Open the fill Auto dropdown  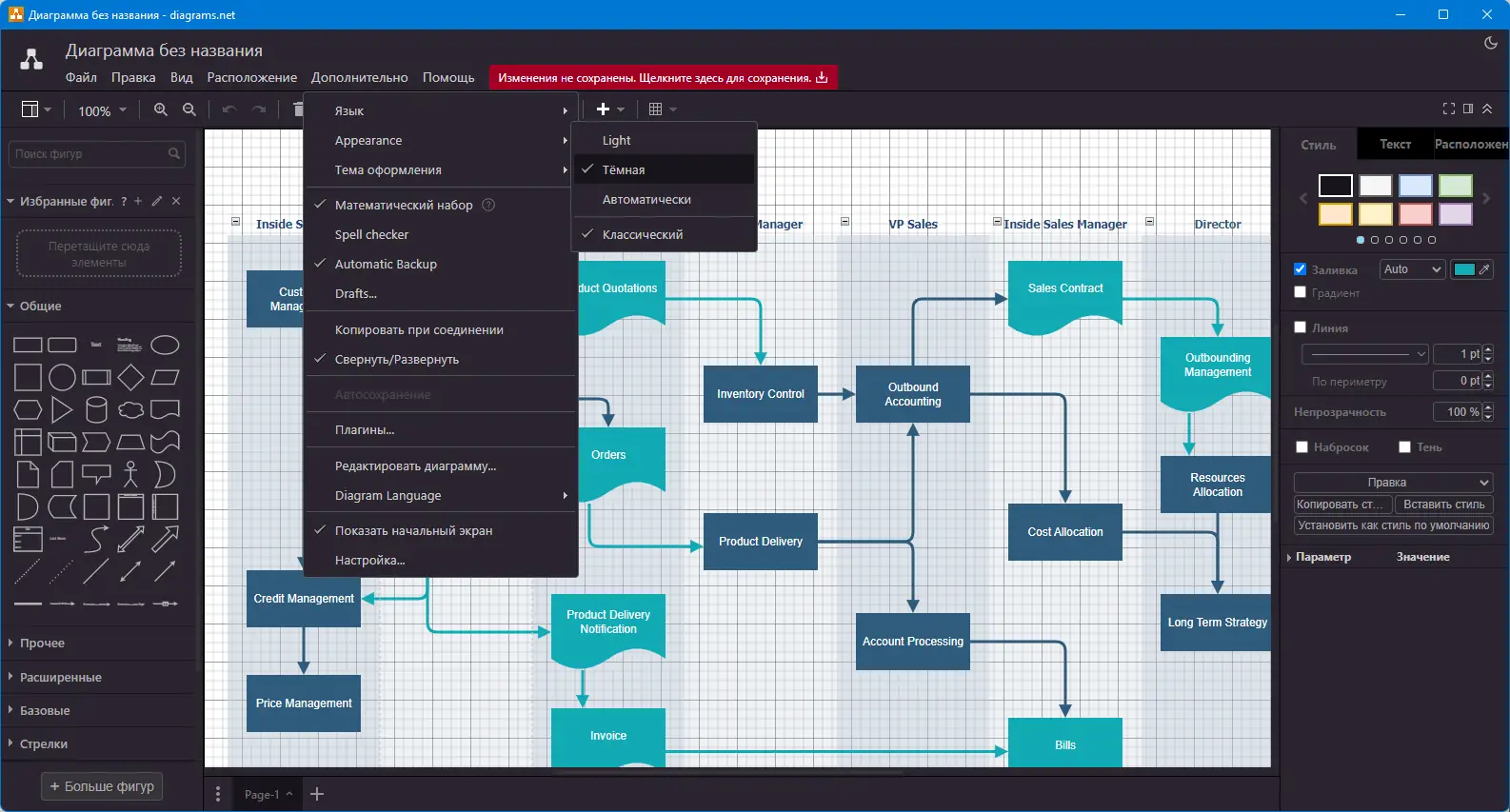(1413, 269)
